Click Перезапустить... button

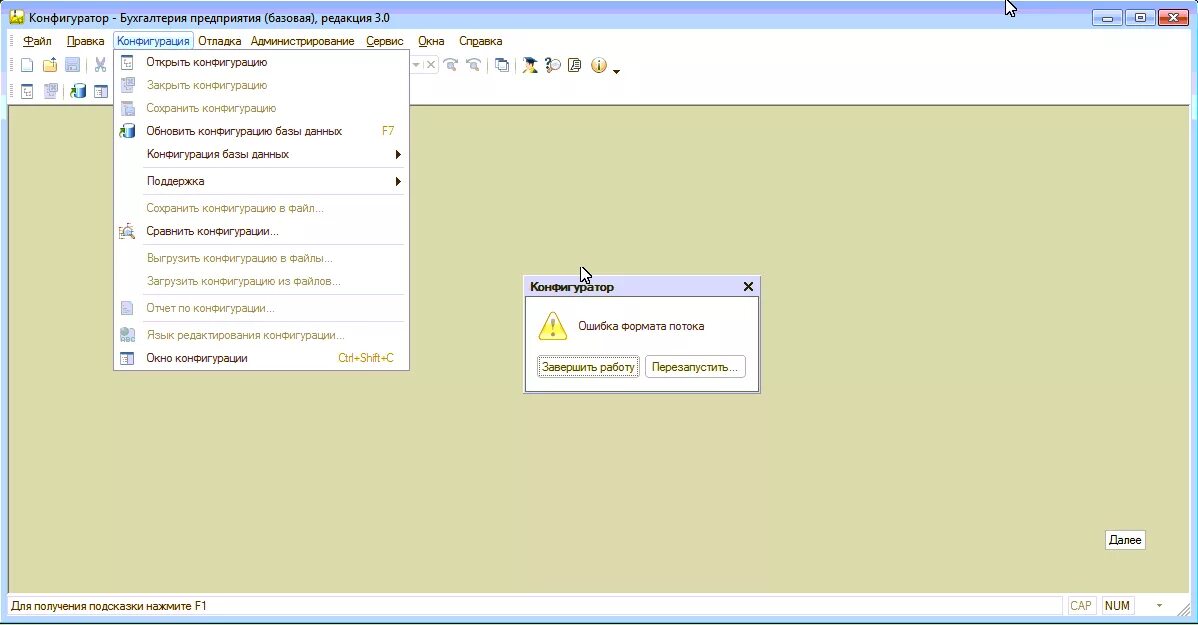coord(695,367)
